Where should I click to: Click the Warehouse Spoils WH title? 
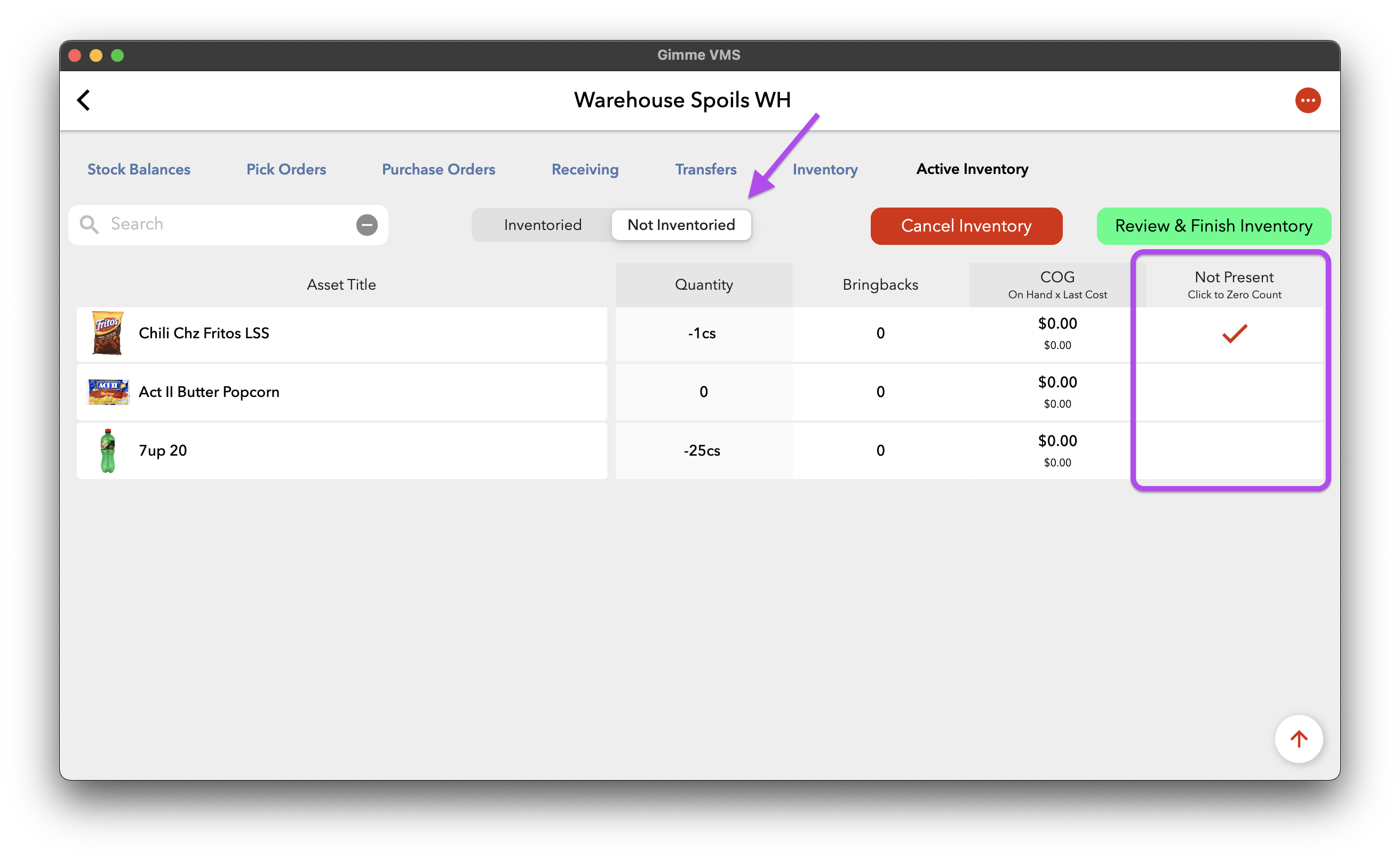tap(682, 100)
